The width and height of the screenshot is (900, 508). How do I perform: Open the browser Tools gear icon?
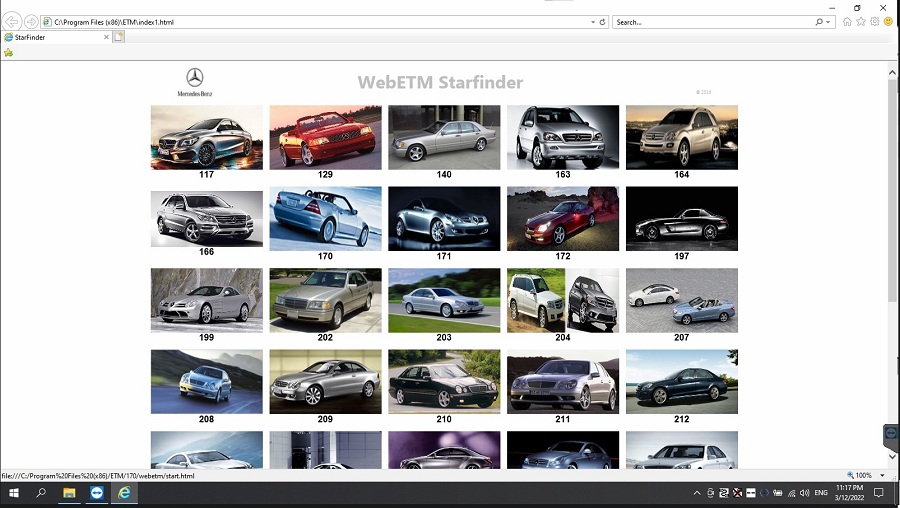(875, 22)
